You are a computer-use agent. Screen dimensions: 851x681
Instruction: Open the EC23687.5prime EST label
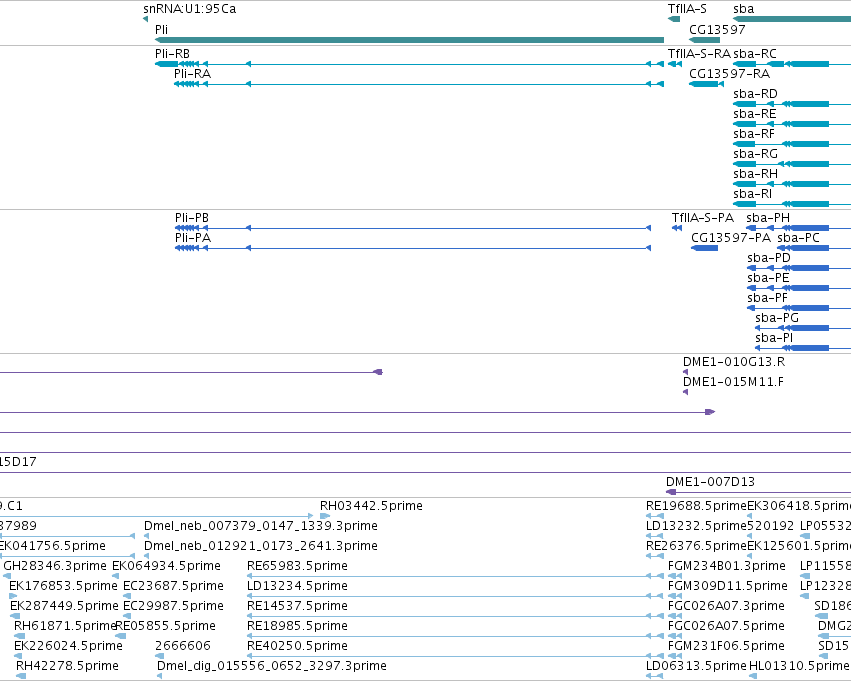coord(173,585)
